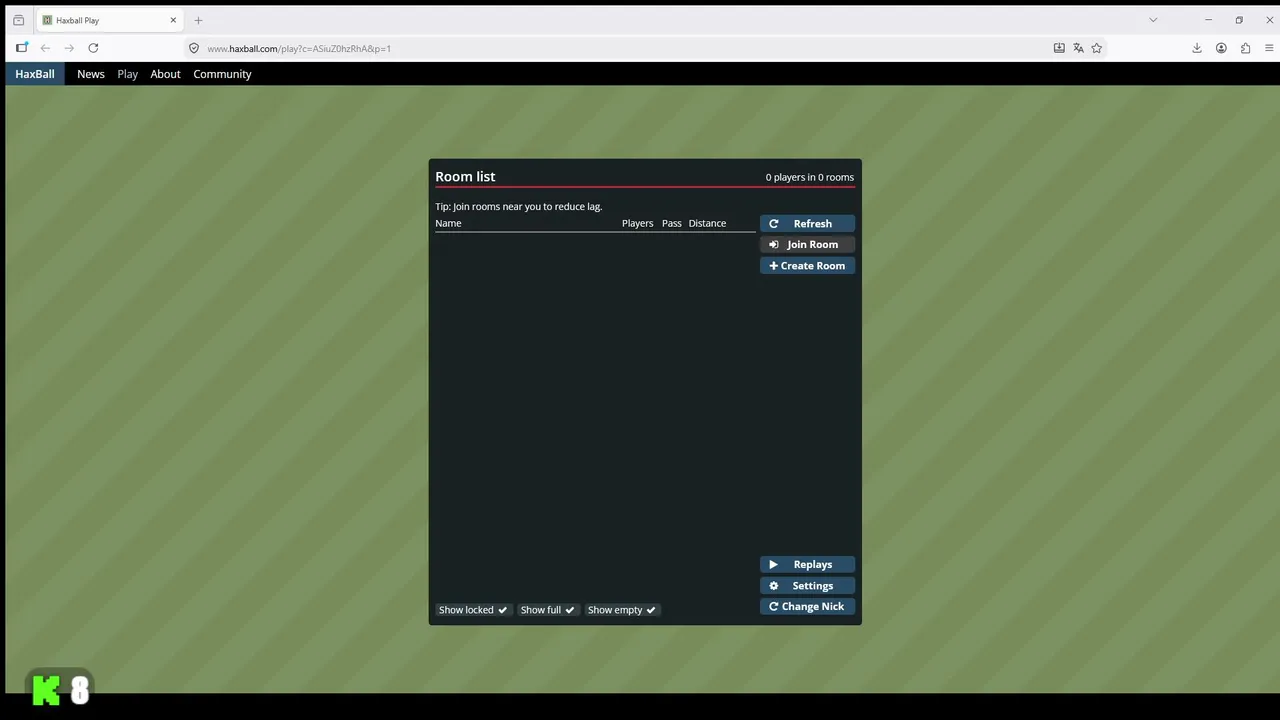Click the browser back arrow
Screen dimensions: 1280x720
pos(45,48)
